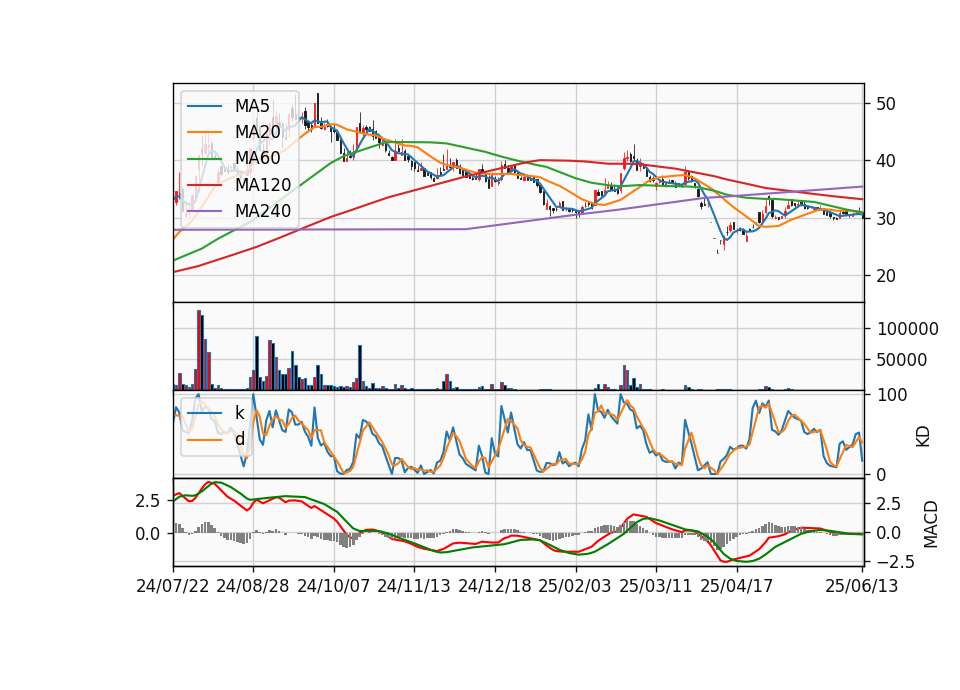This screenshot has height=690, width=960.
Task: Click the MA120 legend label
Action: [x=263, y=184]
